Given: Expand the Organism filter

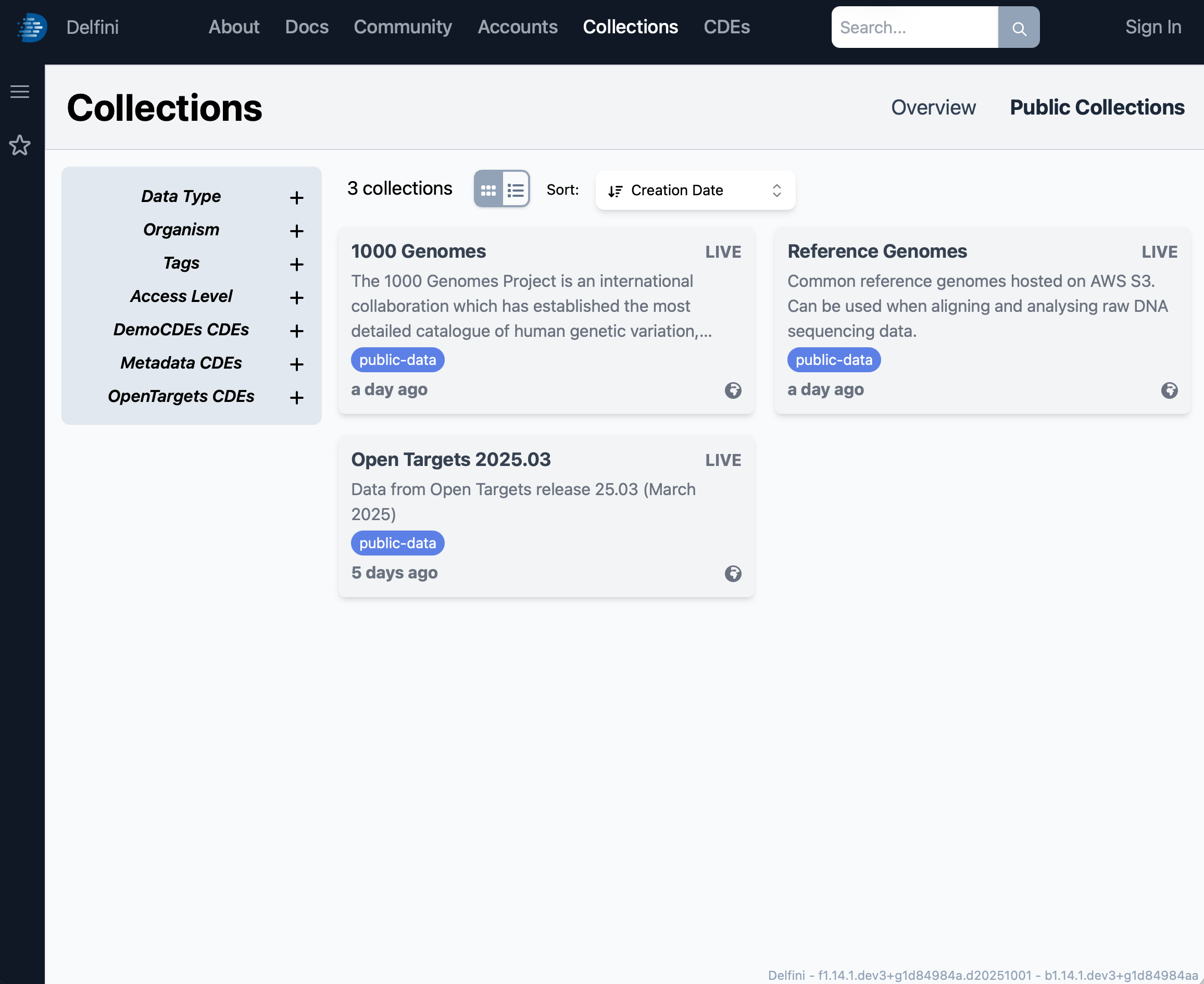Looking at the screenshot, I should pos(296,231).
